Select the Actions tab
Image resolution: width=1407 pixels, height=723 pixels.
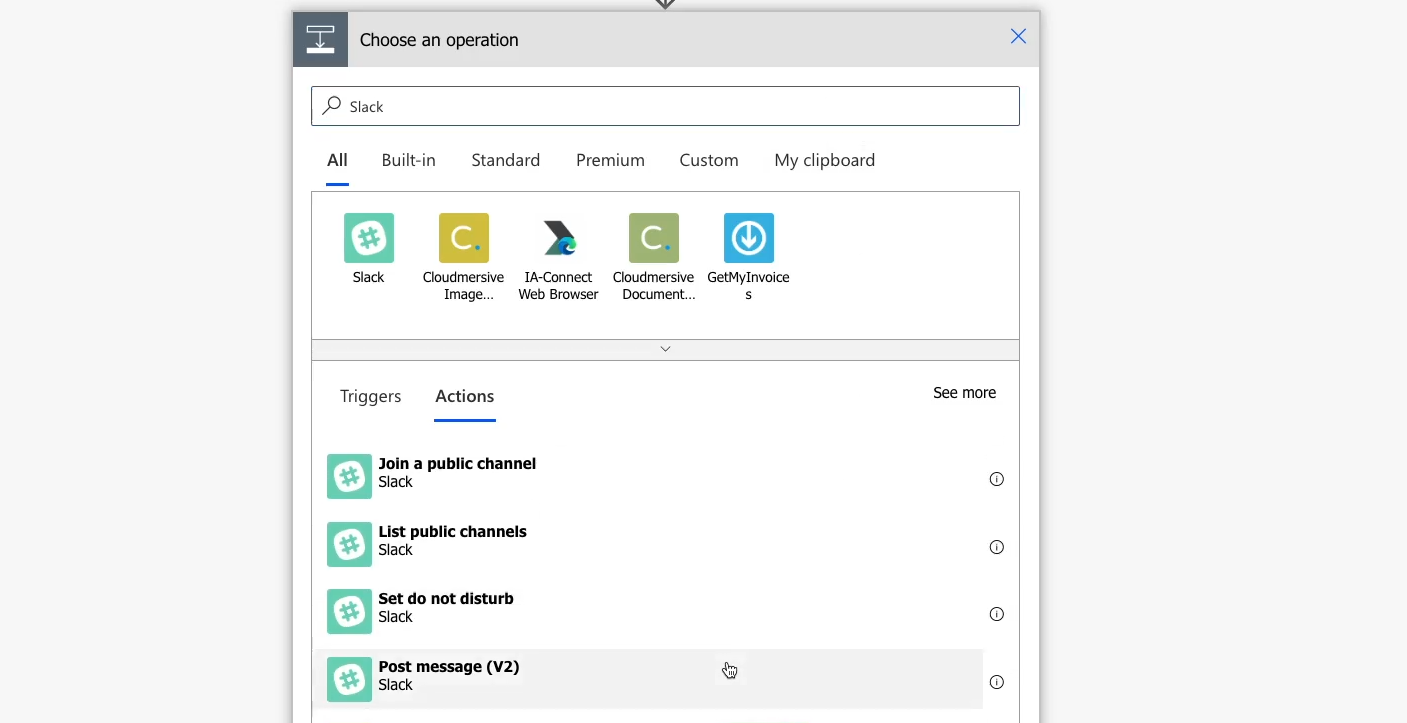point(464,396)
